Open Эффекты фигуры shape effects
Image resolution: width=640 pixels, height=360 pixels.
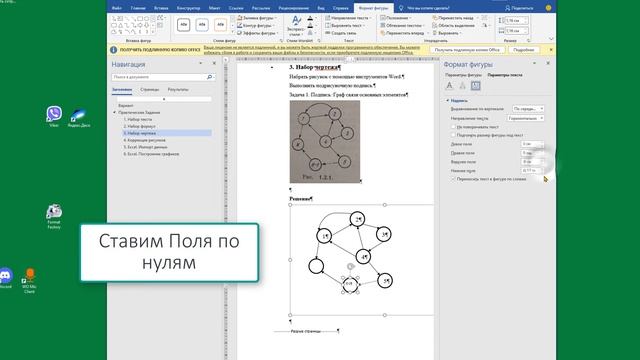pyautogui.click(x=257, y=33)
